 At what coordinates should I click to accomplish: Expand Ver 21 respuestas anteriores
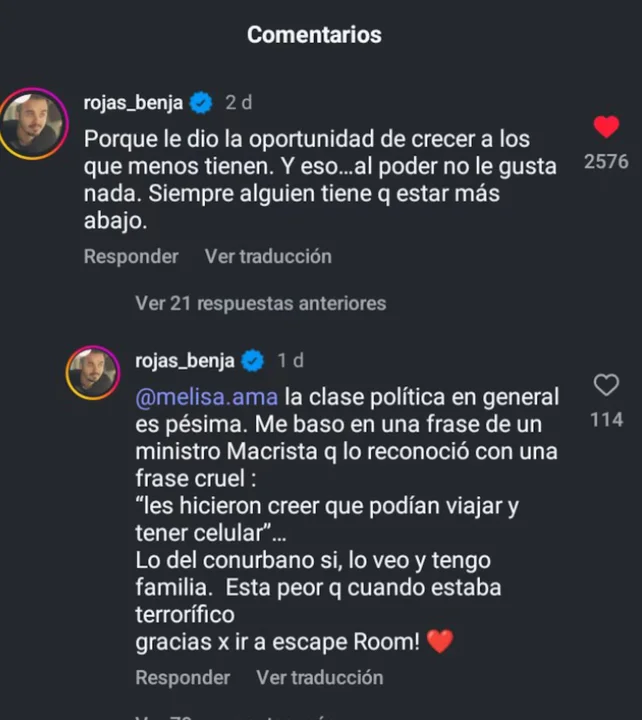[x=260, y=303]
